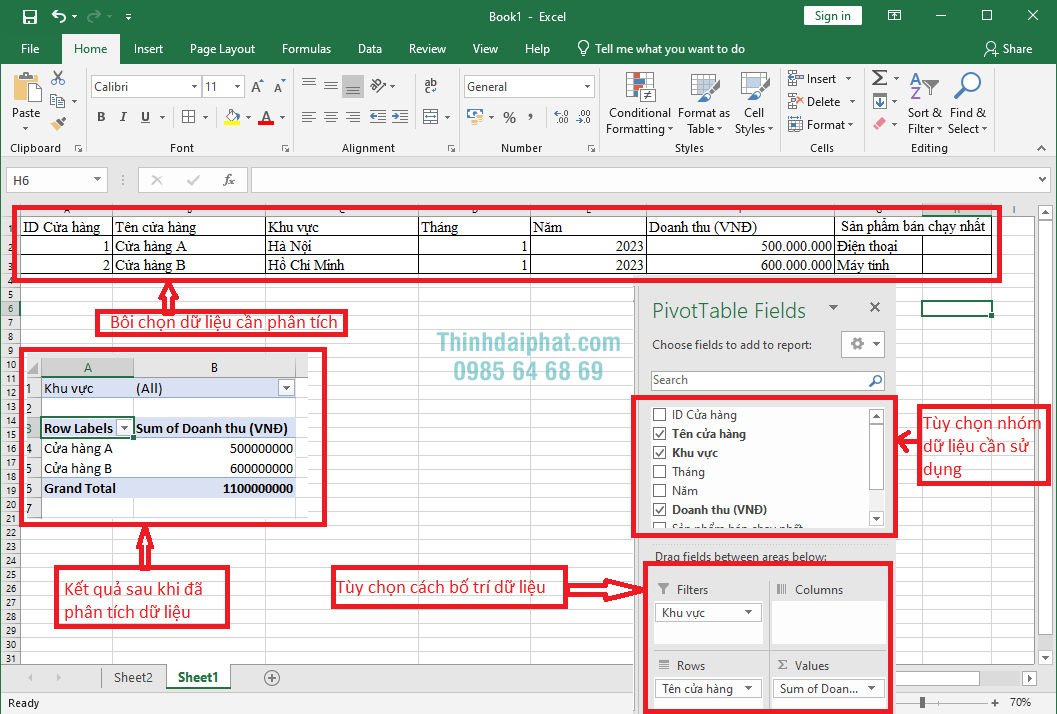Decrease decimal places
Screen dimensions: 1057x714
click(x=584, y=117)
